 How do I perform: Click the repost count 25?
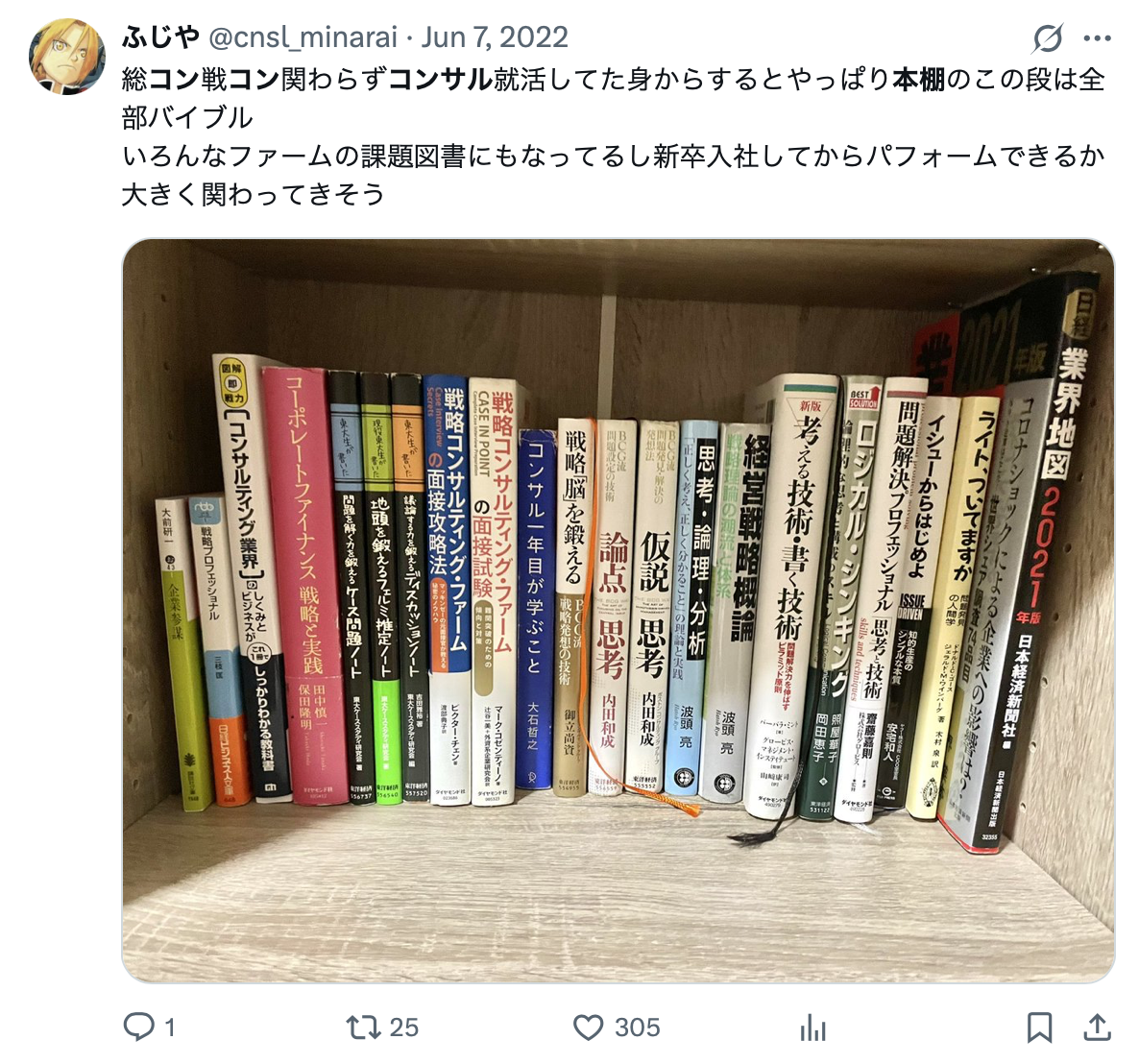point(403,1028)
